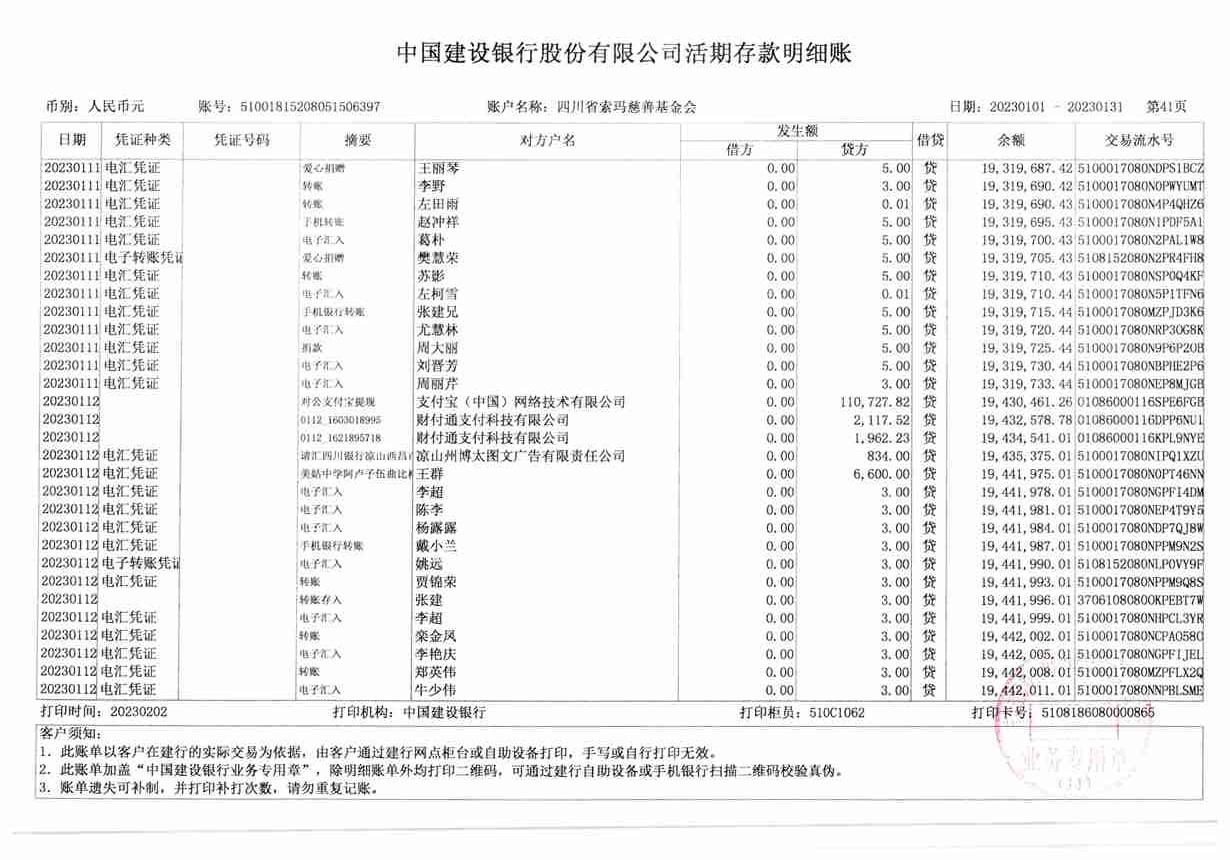Click the print branch 打印机构: 中国建设银行

pyautogui.click(x=409, y=713)
